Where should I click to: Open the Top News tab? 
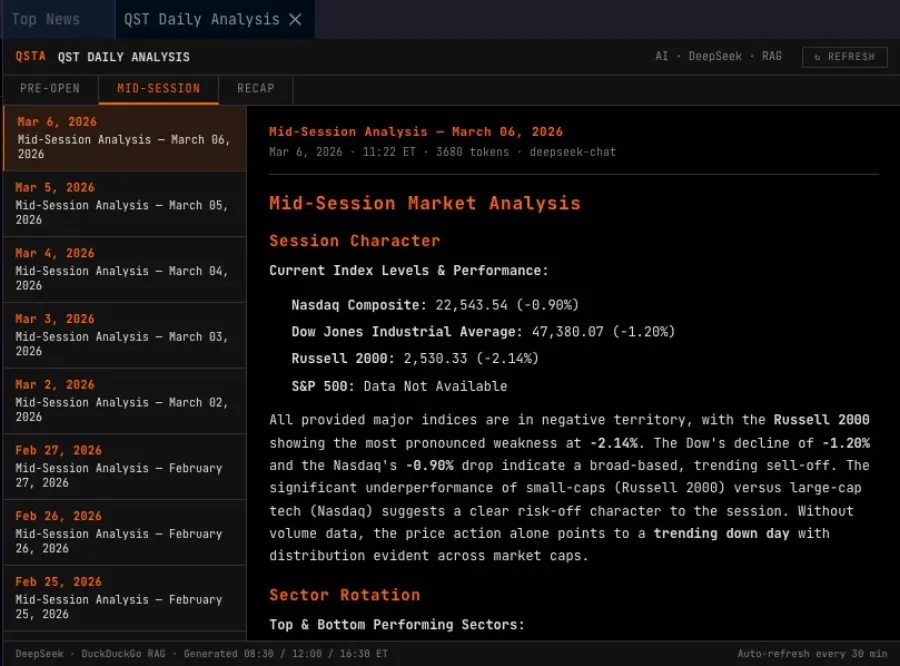point(49,18)
